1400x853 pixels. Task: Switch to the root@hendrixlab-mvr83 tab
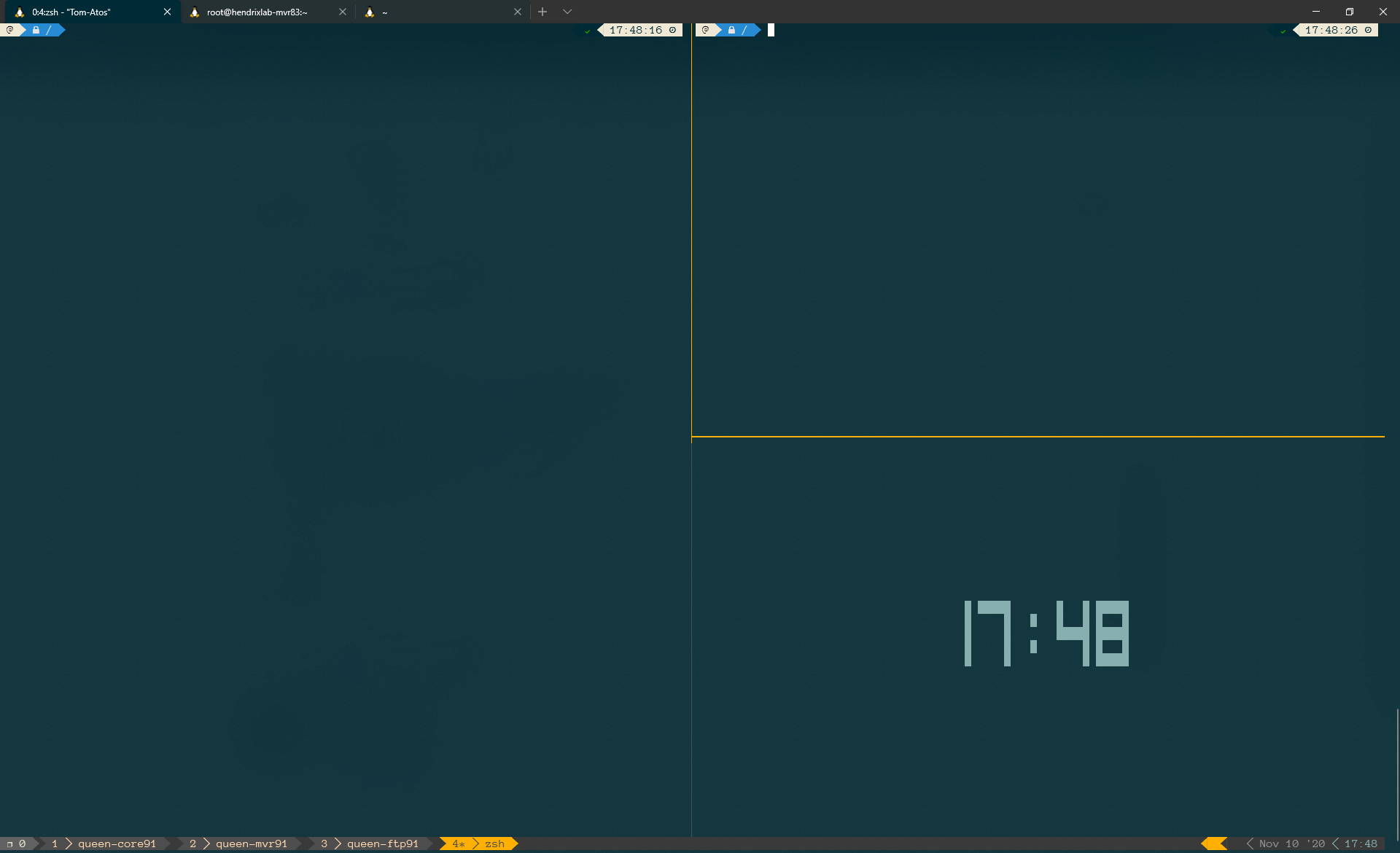click(266, 12)
